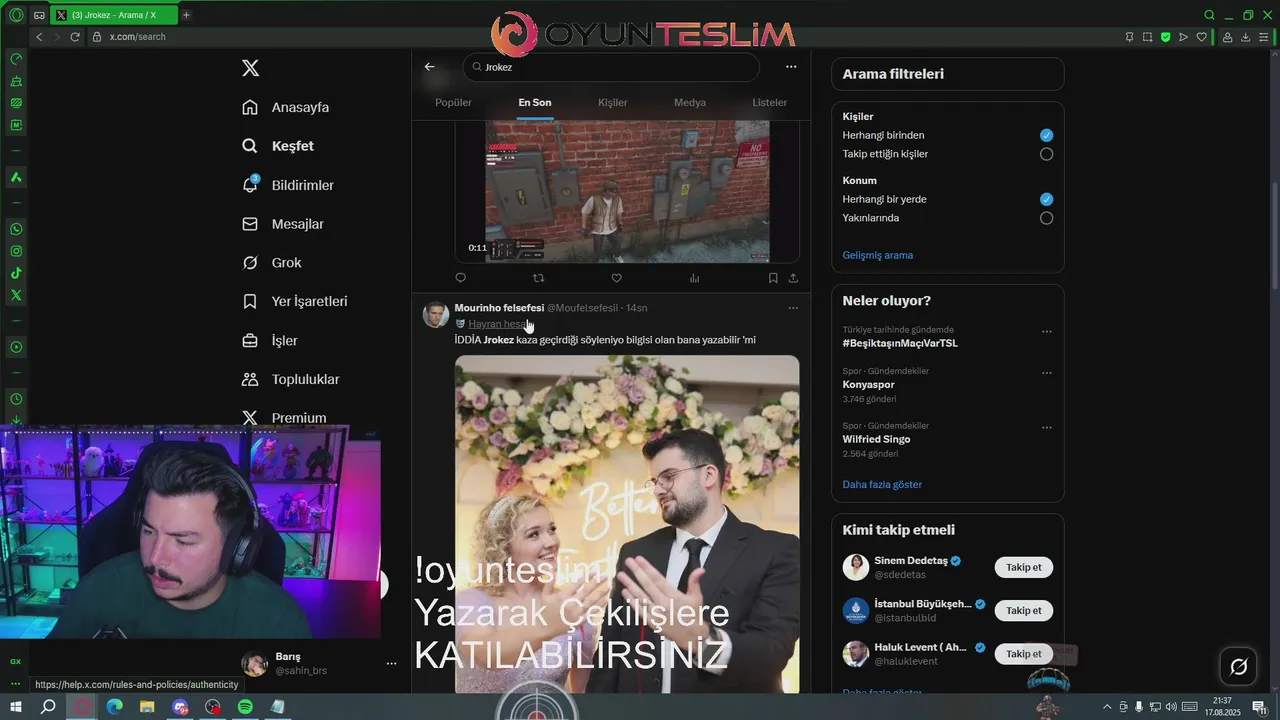The width and height of the screenshot is (1280, 720).
Task: Open history clock icon in Opera sidebar
Action: pyautogui.click(x=16, y=399)
